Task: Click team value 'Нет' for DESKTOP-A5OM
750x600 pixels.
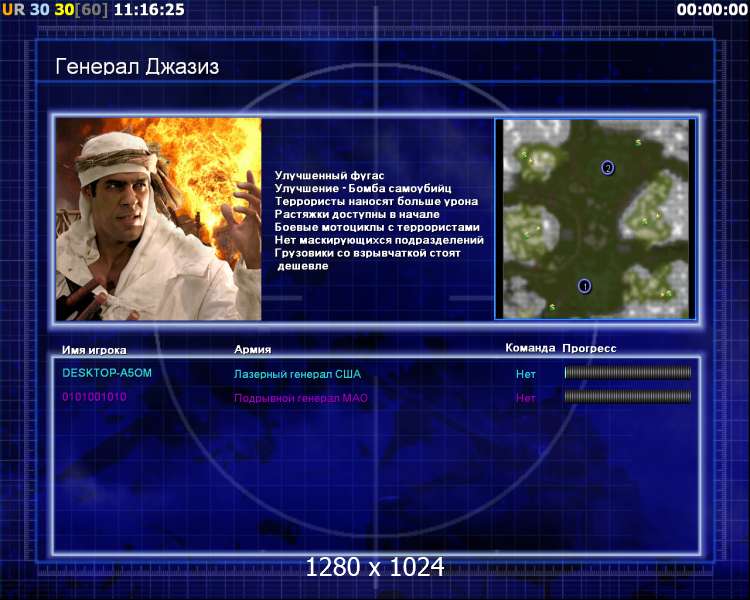Action: pyautogui.click(x=525, y=374)
